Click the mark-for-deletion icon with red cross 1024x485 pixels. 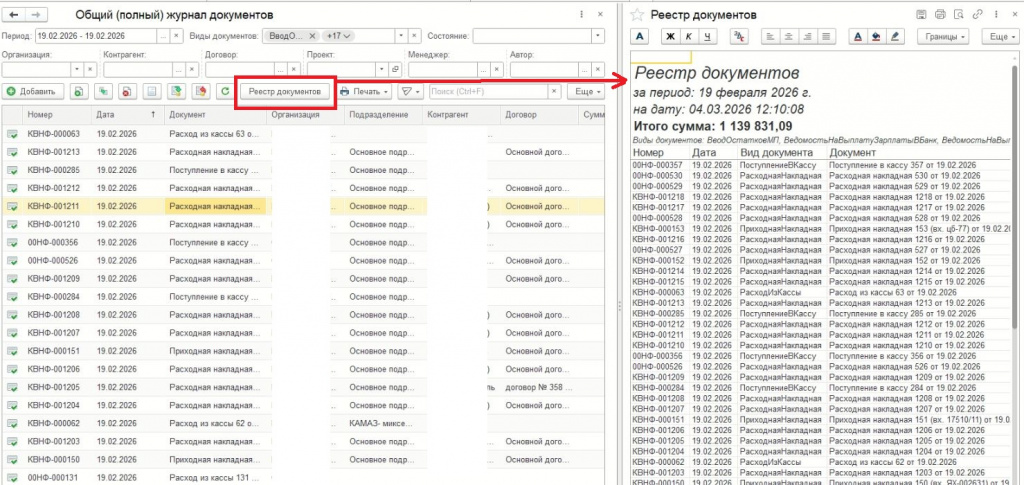pos(127,92)
